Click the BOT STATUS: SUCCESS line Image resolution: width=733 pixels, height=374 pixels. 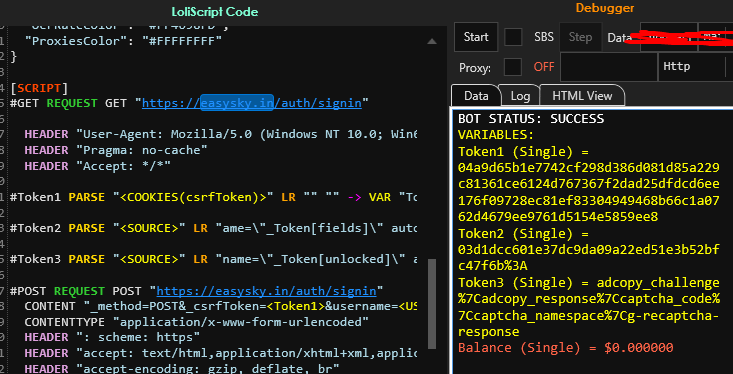[x=531, y=119]
